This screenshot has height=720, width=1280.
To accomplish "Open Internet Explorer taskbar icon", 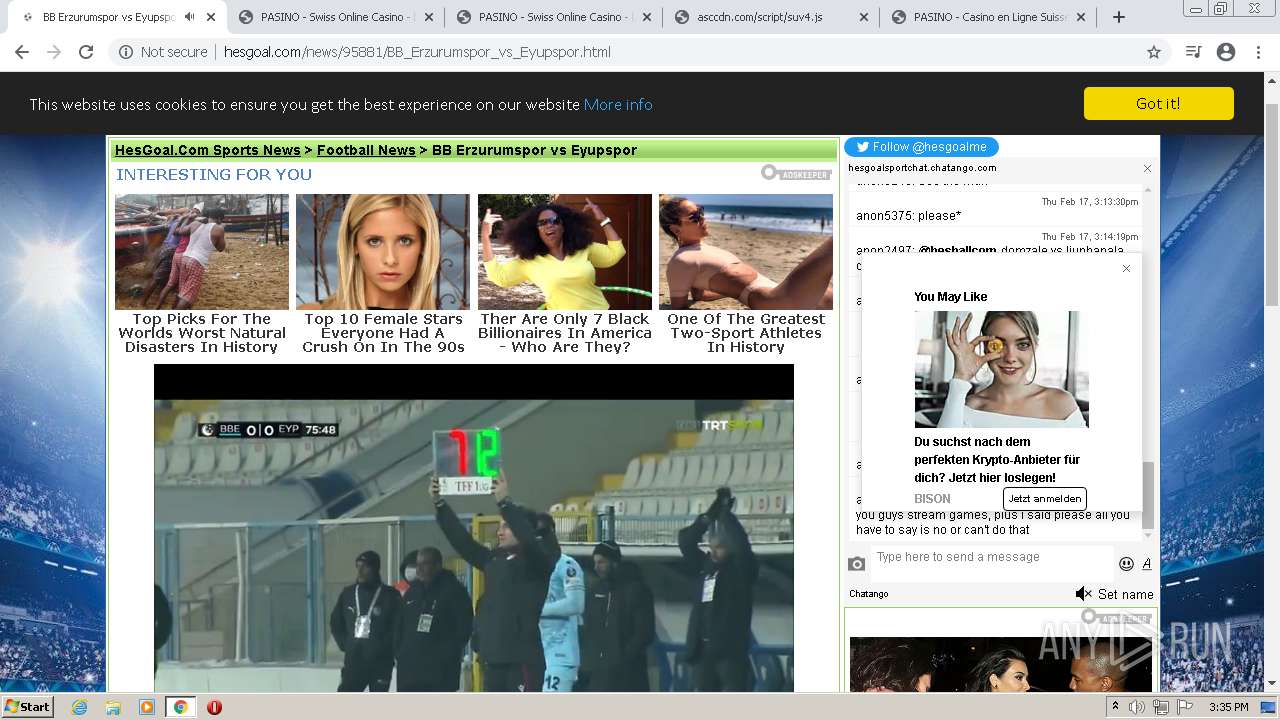I will click(79, 707).
